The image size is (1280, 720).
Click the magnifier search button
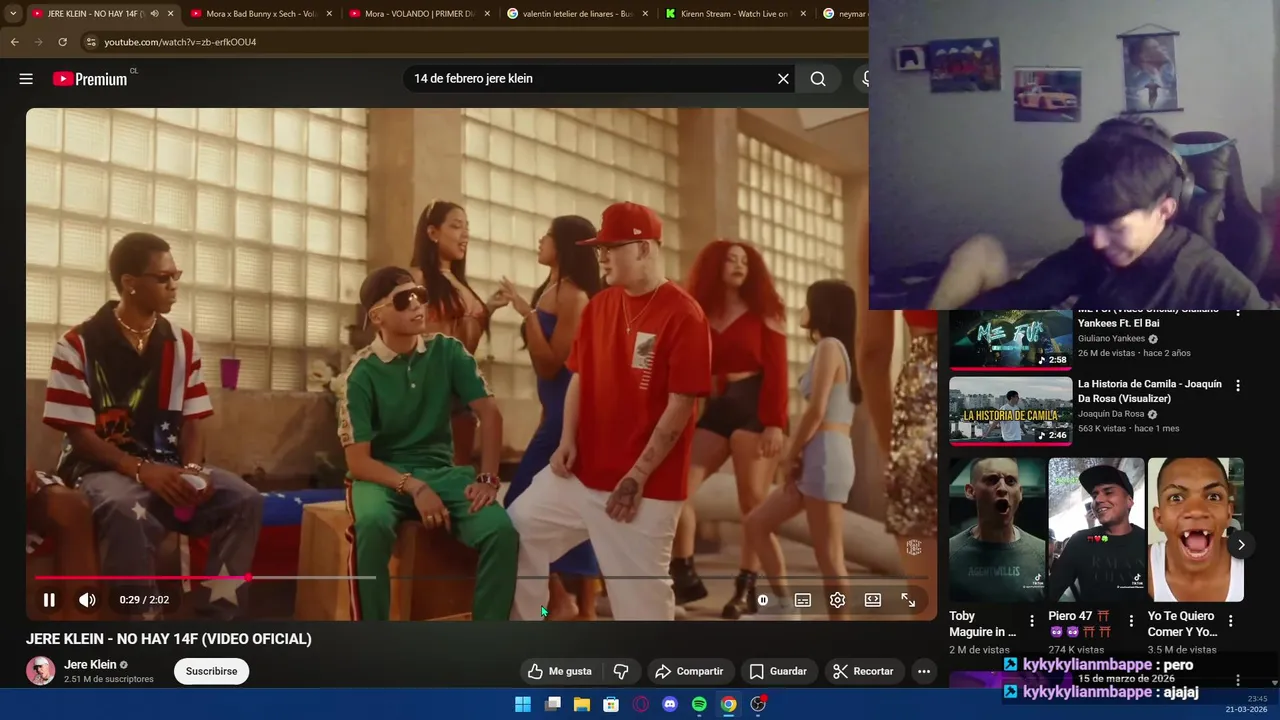click(x=818, y=79)
